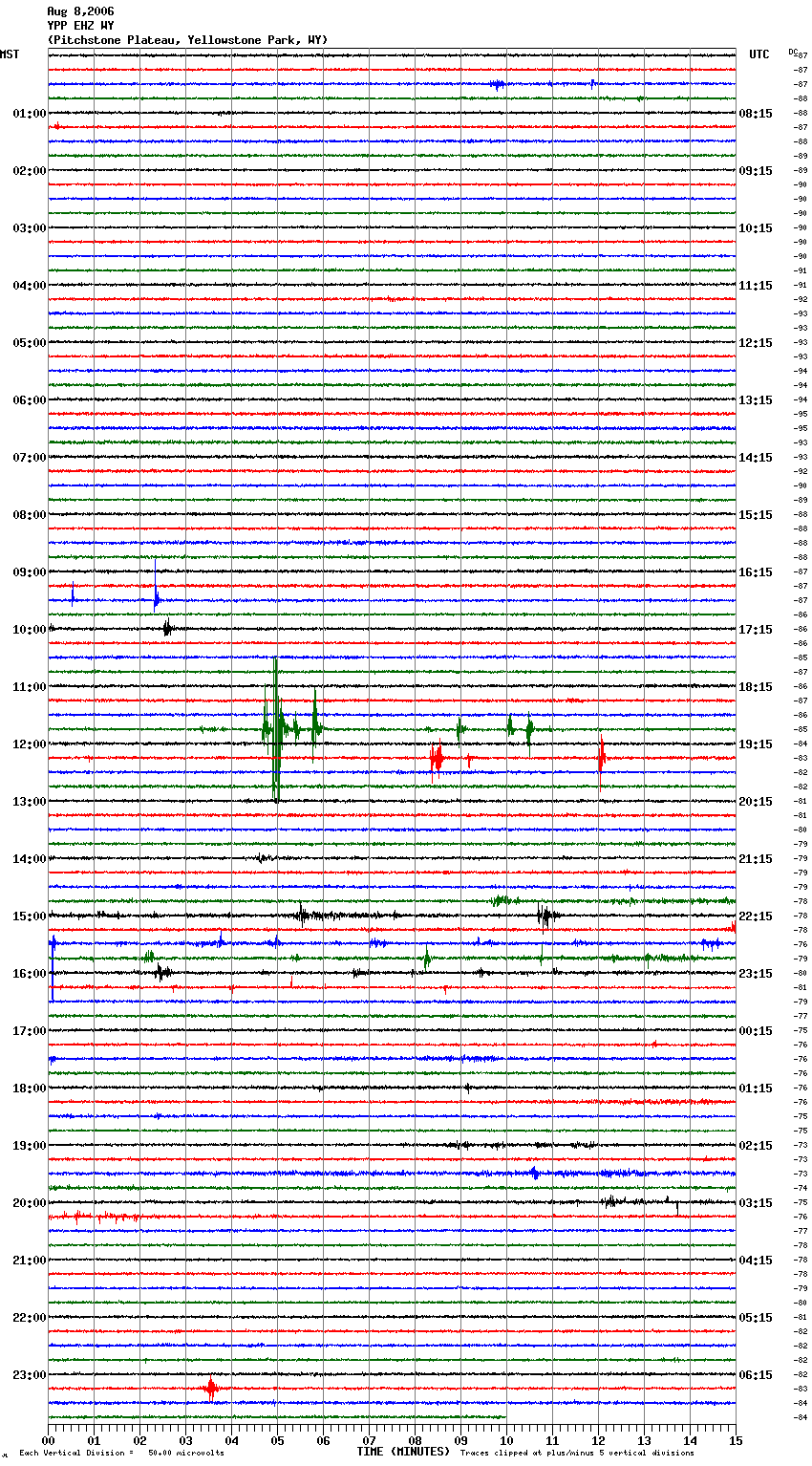
Task: Click the '06:15' UTC time label
Action: tap(756, 1375)
